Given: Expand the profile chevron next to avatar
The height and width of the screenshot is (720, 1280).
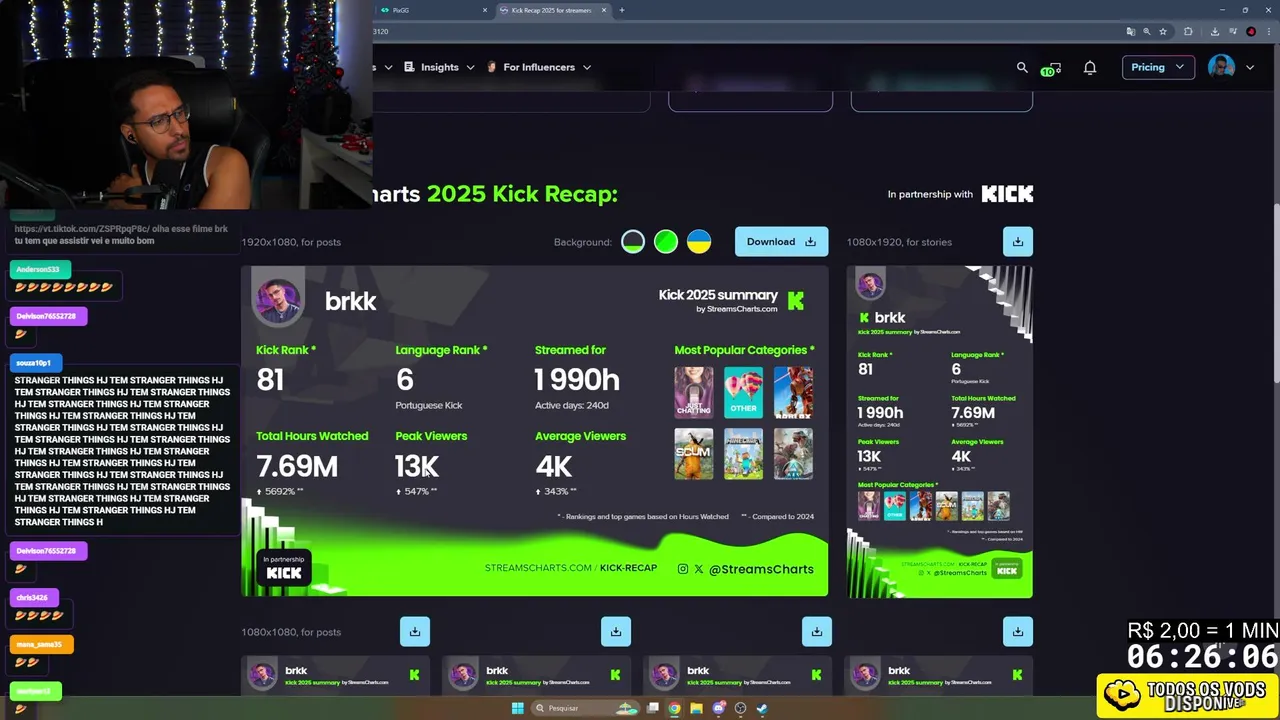Looking at the screenshot, I should 1249,67.
